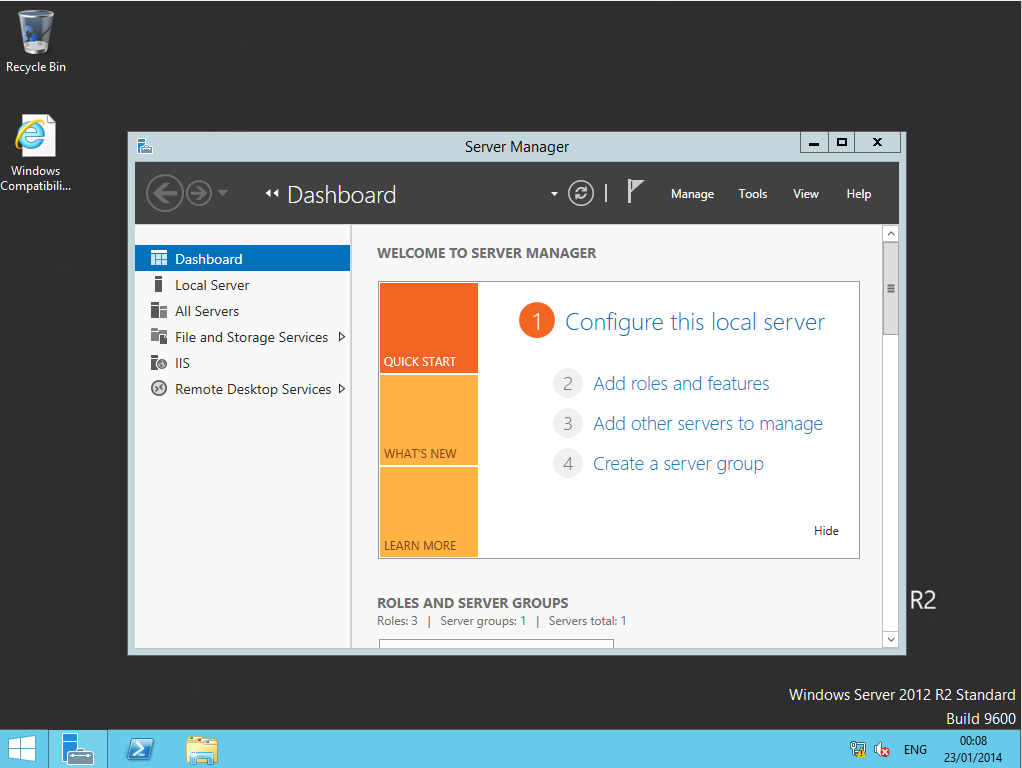Select File and Storage Services
Screen dimensions: 1022x768
(242, 337)
